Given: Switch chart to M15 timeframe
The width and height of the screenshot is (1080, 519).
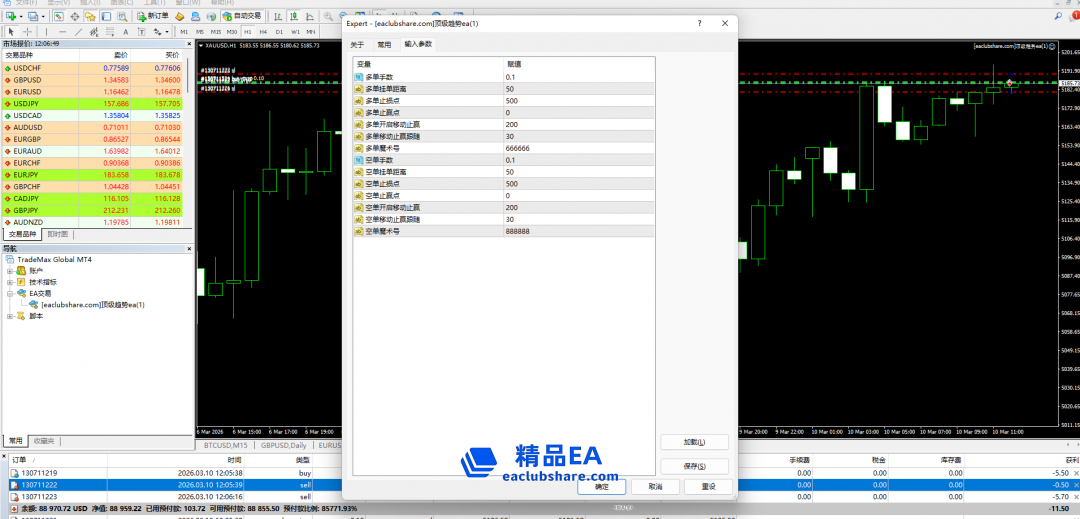Looking at the screenshot, I should (215, 32).
